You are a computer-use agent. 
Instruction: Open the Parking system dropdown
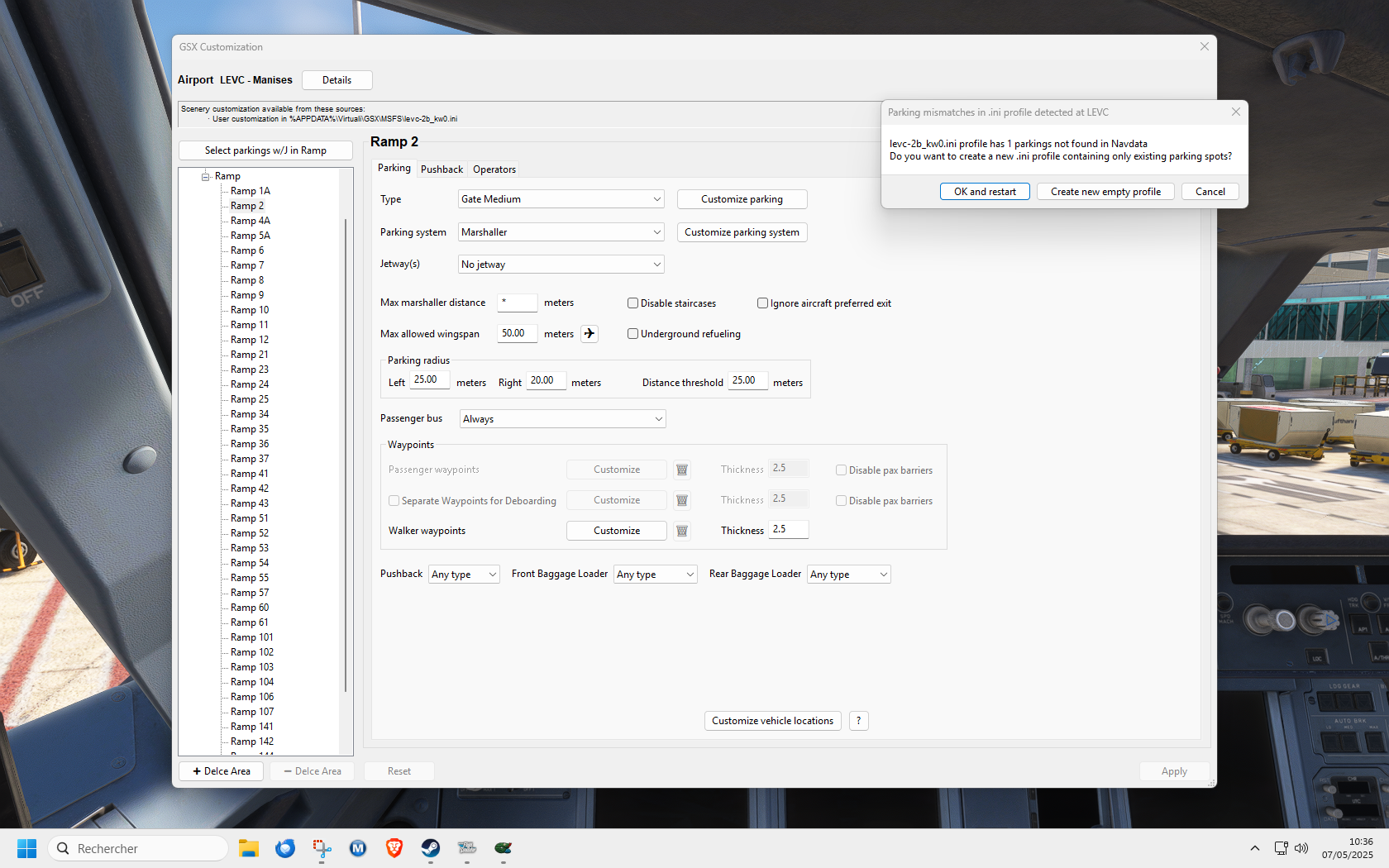561,232
